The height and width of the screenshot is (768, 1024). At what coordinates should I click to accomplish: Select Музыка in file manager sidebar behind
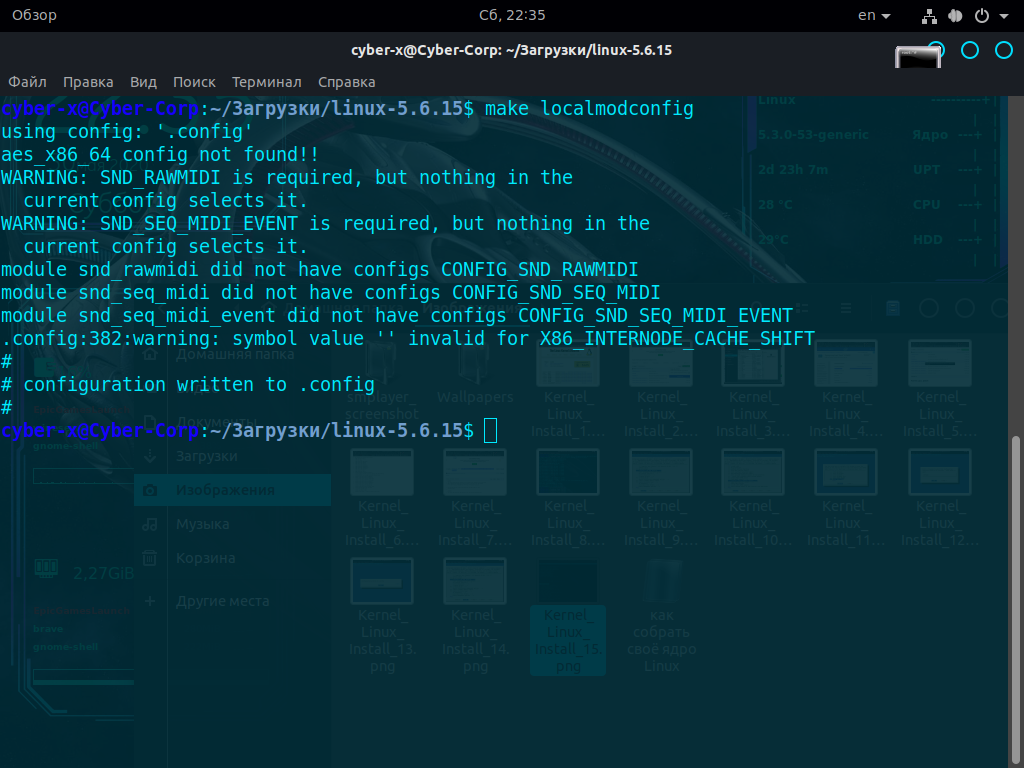(x=202, y=524)
